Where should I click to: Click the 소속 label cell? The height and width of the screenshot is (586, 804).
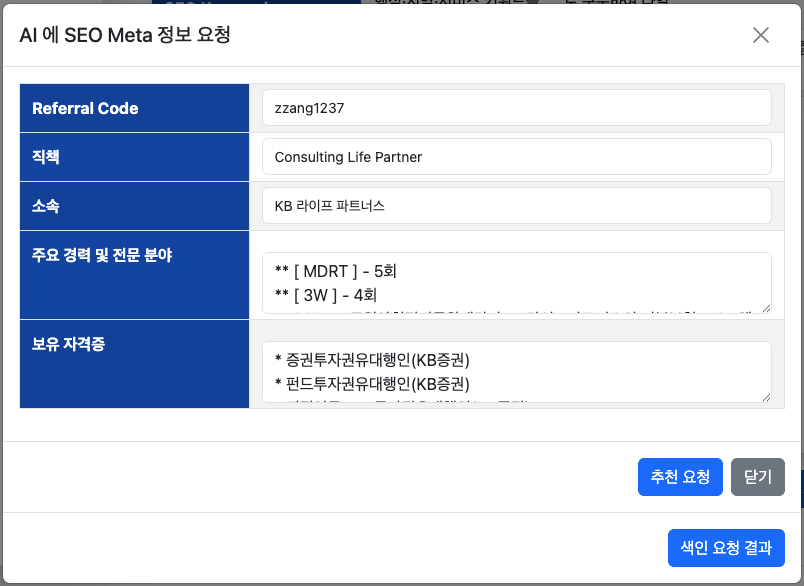134,206
